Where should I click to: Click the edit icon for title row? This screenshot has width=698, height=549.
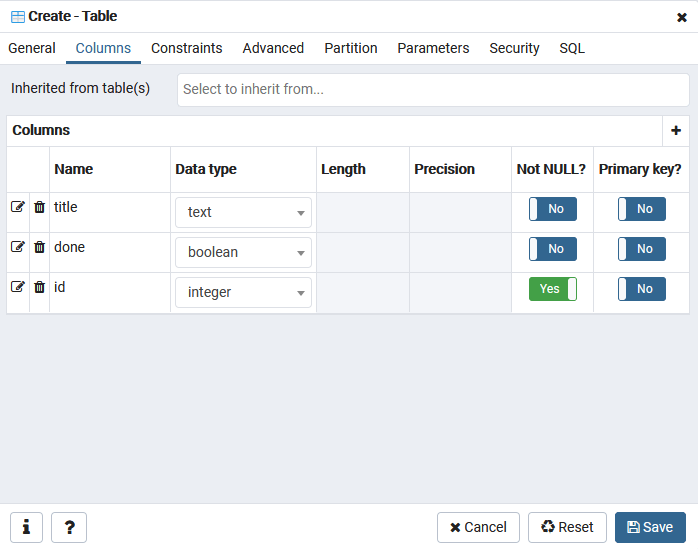18,207
